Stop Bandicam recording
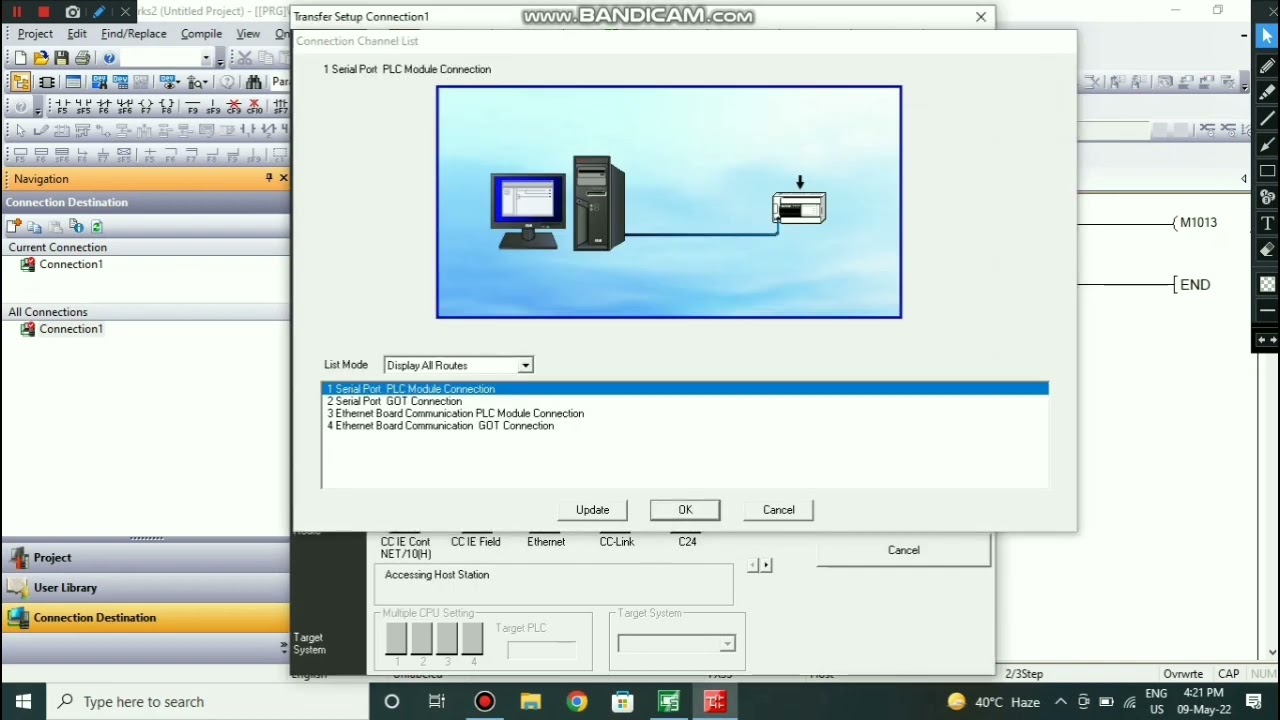The image size is (1280, 720). point(43,12)
